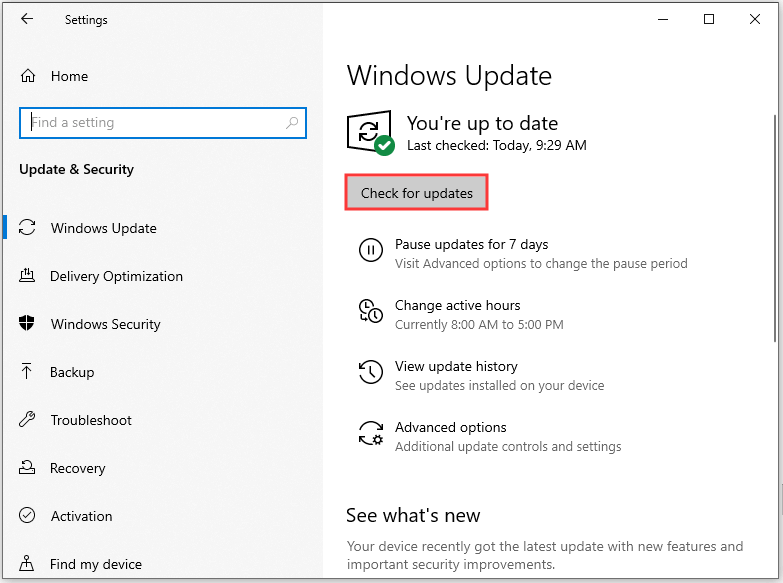The height and width of the screenshot is (583, 783).
Task: Focus the Find a setting search box
Action: 163,123
